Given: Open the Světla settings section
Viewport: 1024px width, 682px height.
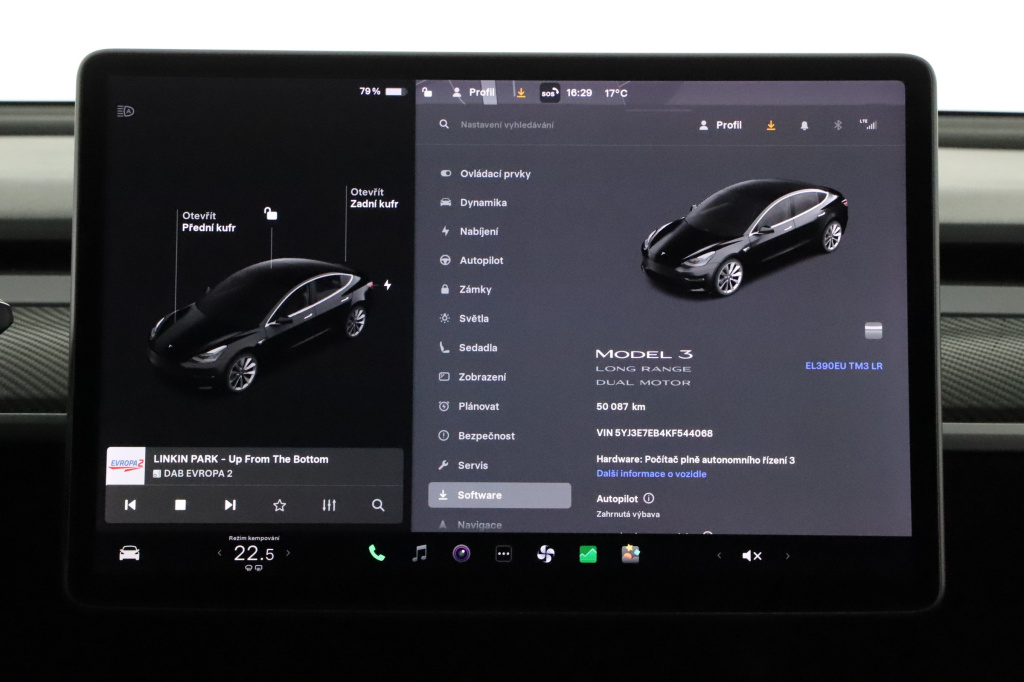Looking at the screenshot, I should point(464,318).
